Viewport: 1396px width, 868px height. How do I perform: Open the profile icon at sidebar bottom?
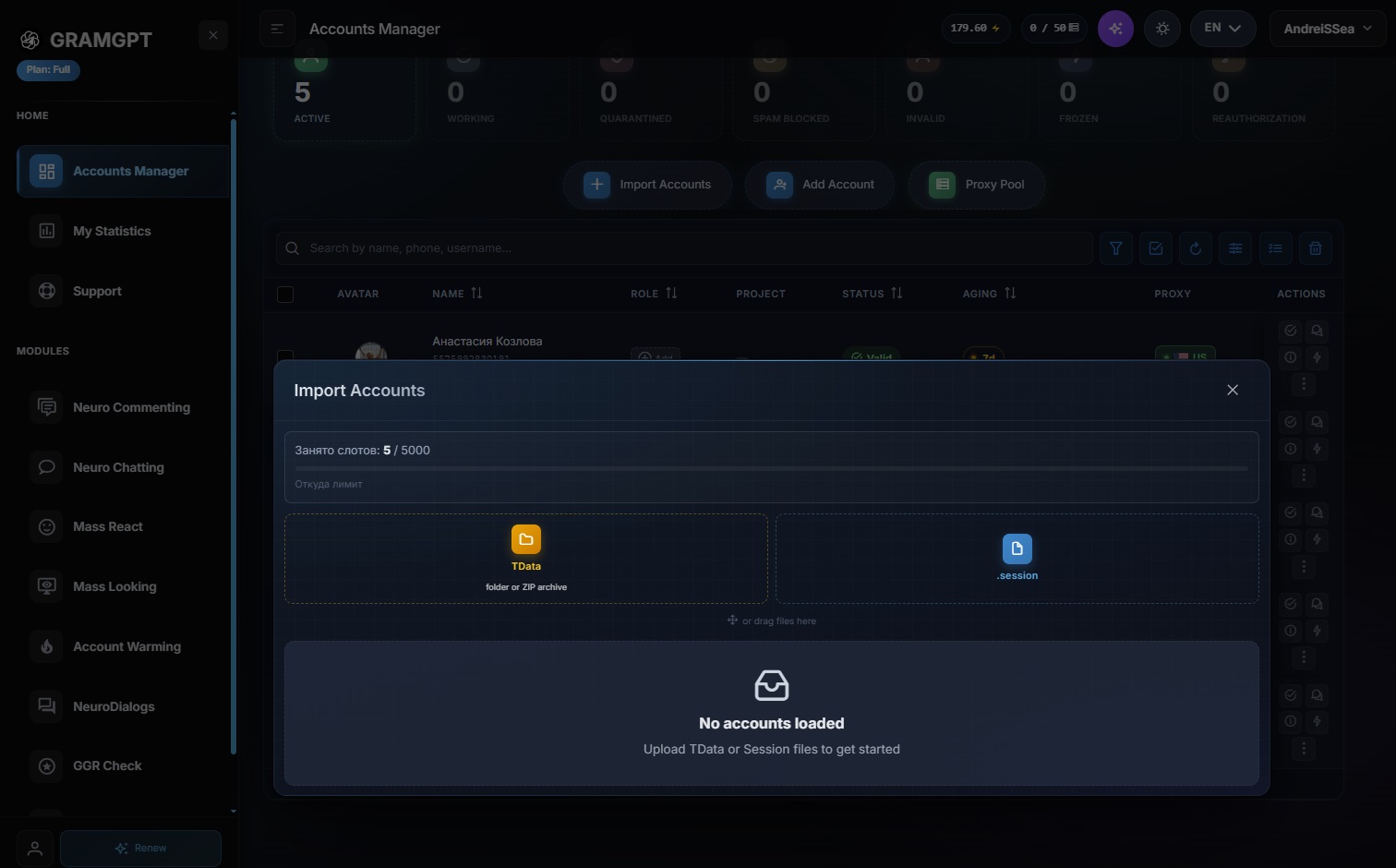(x=34, y=848)
